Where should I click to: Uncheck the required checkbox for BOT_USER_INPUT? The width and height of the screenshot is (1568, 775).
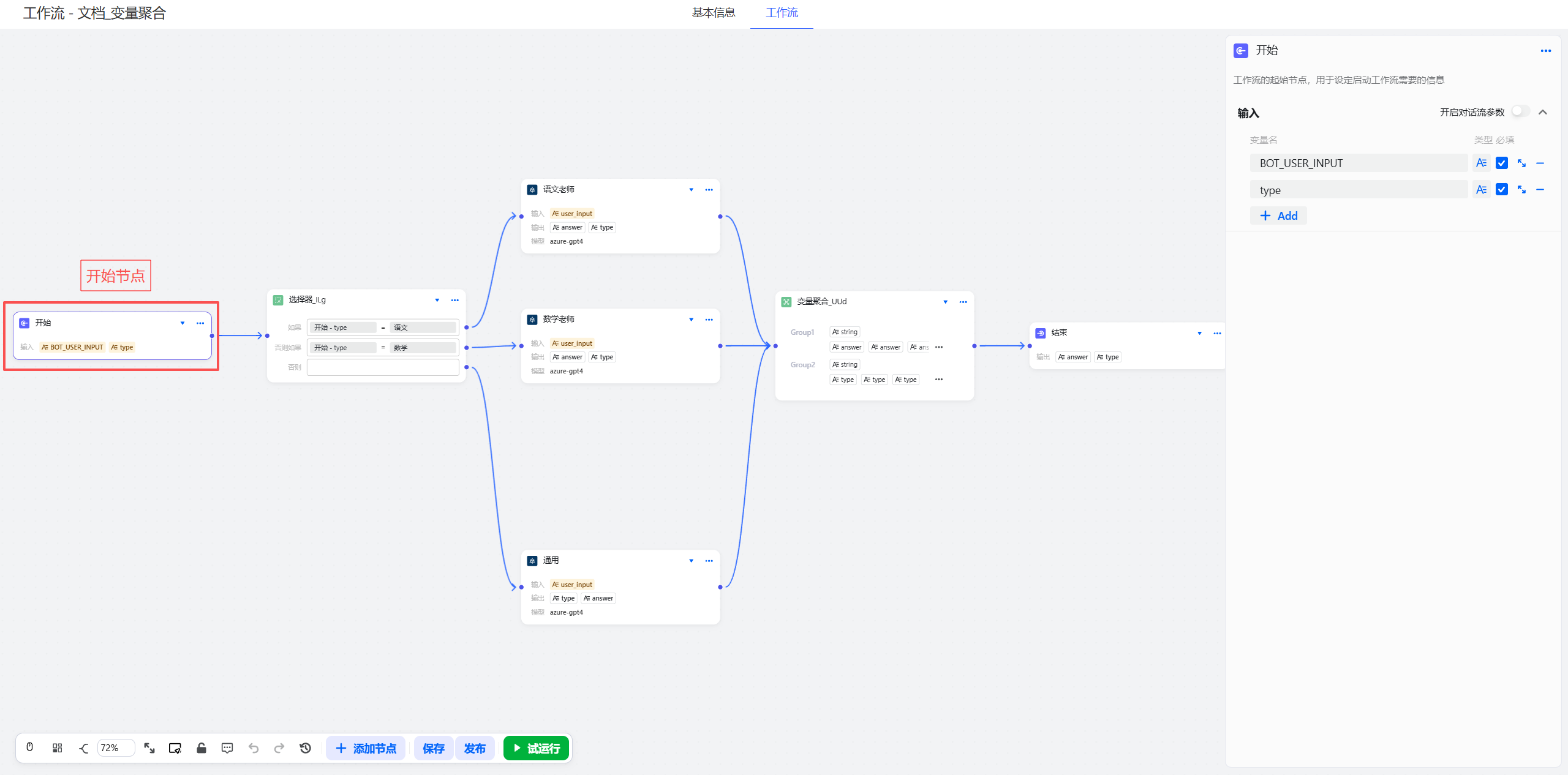(1501, 163)
